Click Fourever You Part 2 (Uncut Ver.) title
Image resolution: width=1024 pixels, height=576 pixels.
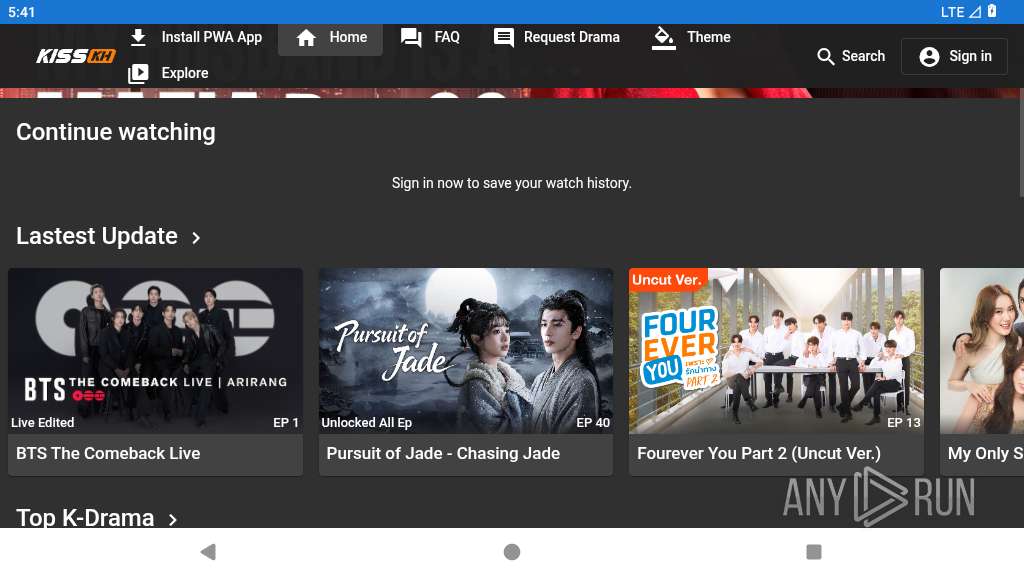[759, 453]
